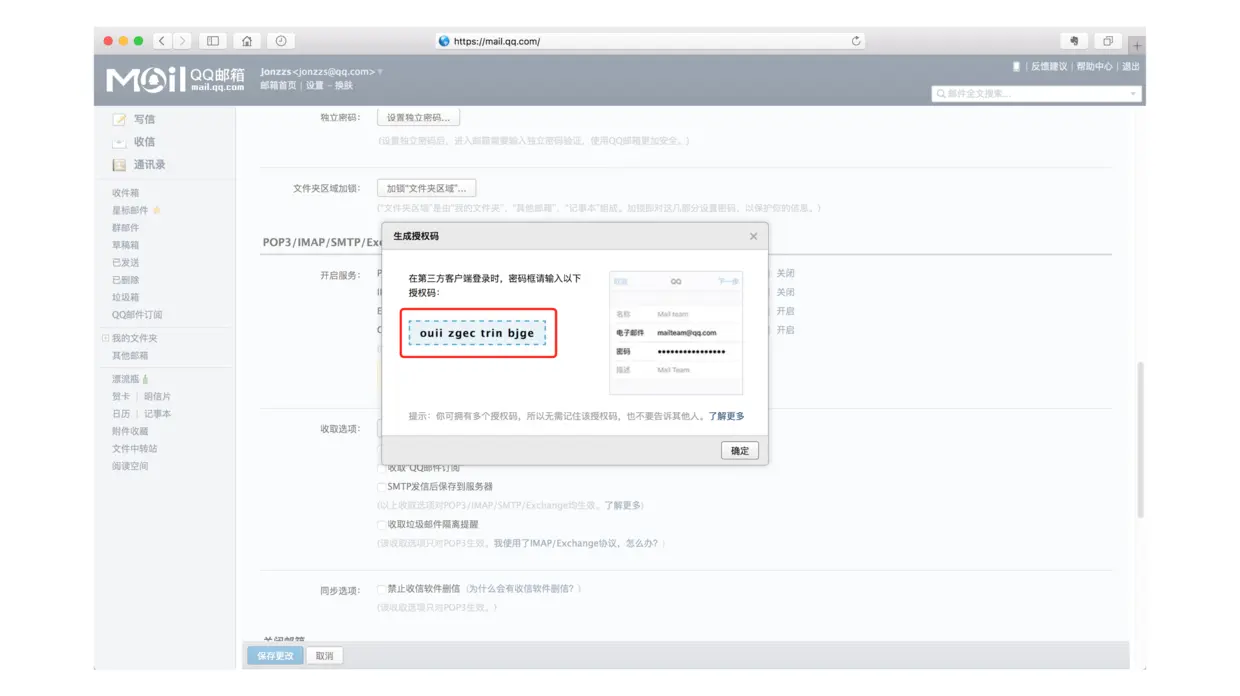Viewport: 1240px width, 696px height.
Task: Open 其他邮箱 in sidebar
Action: pyautogui.click(x=130, y=355)
